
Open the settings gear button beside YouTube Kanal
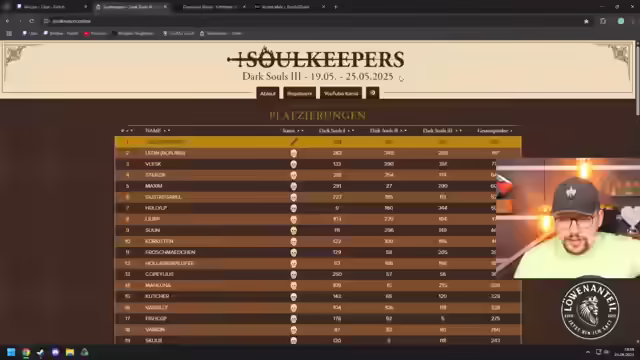[x=373, y=93]
